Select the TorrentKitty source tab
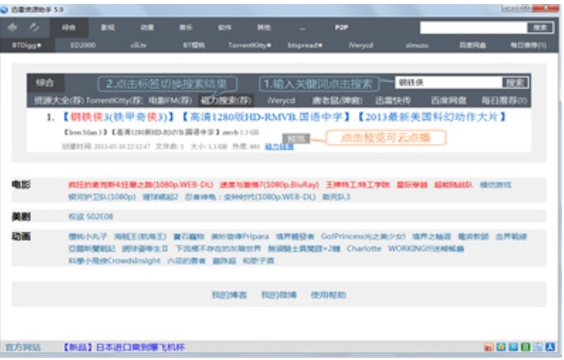Image resolution: width=564 pixels, height=360 pixels. [250, 45]
